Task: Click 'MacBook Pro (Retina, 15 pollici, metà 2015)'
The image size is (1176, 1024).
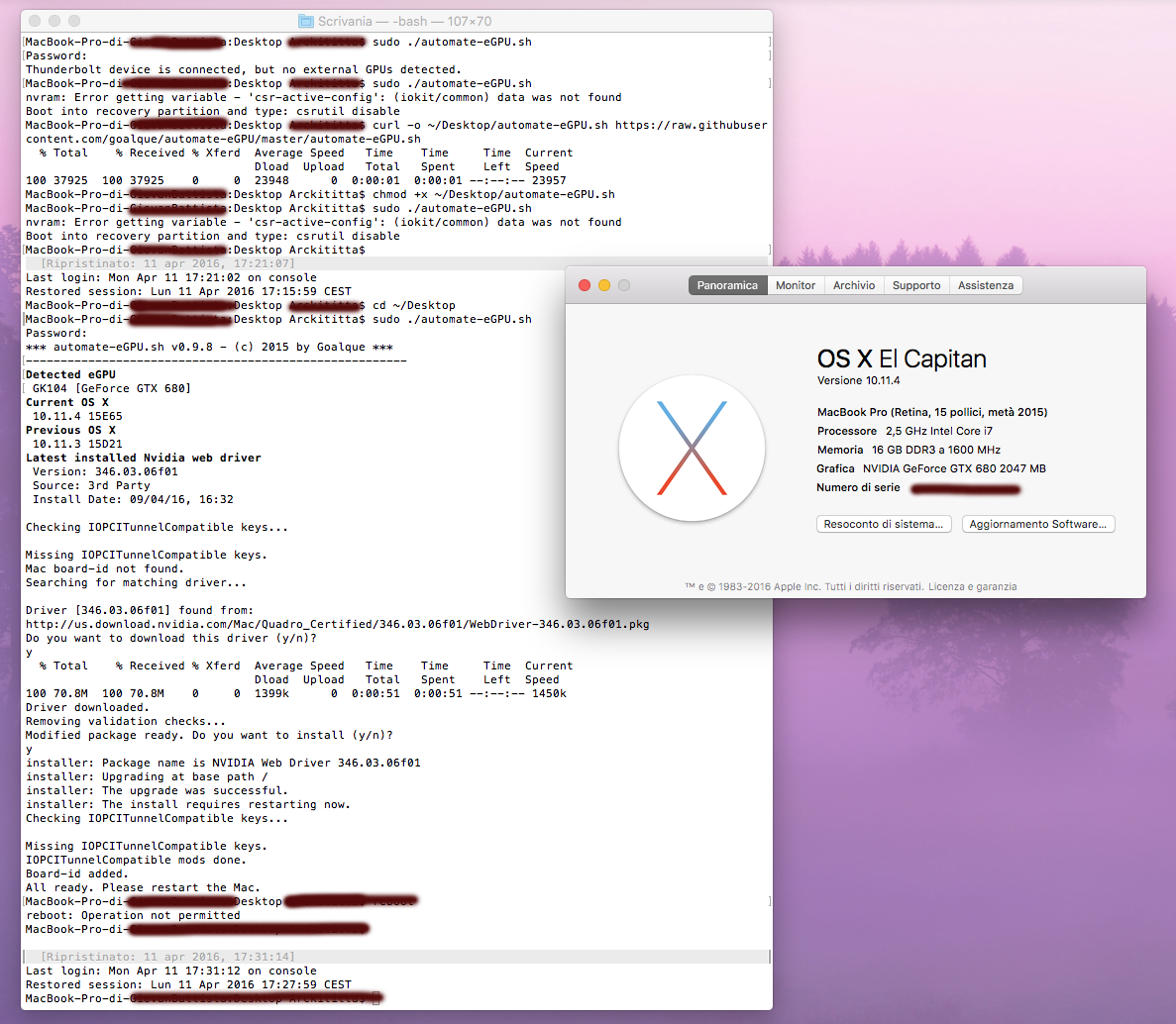Action: [x=932, y=412]
